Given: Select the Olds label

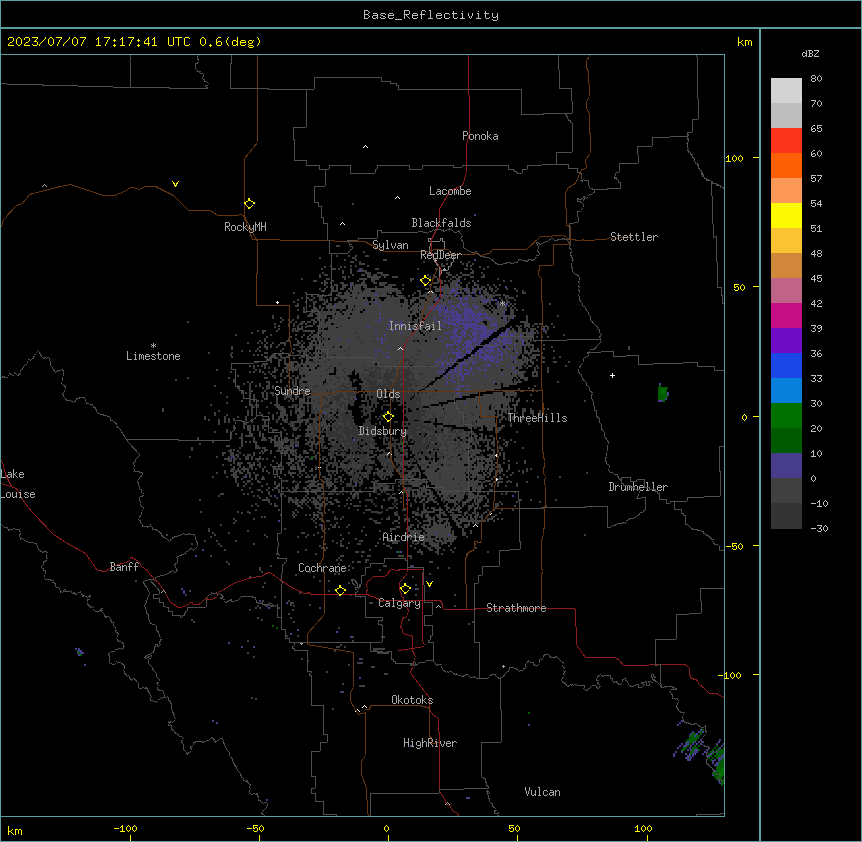Looking at the screenshot, I should tap(388, 394).
